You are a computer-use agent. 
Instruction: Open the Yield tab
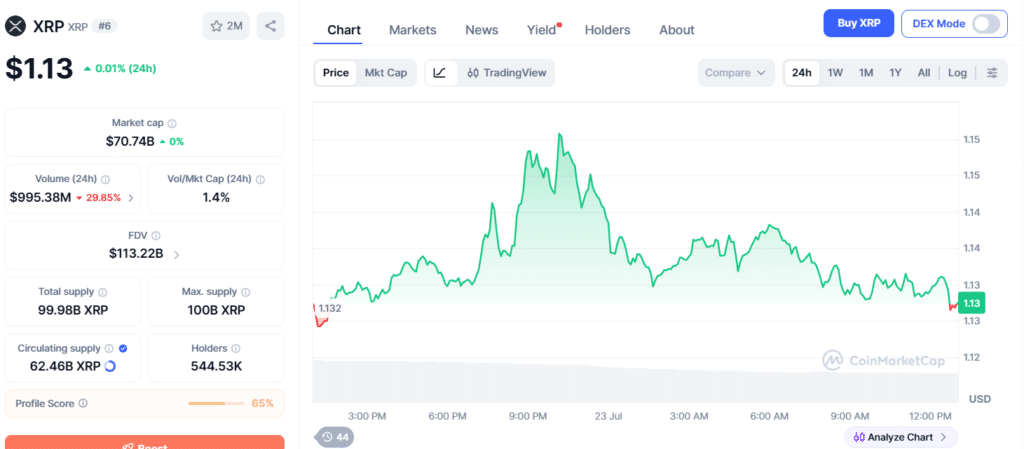pos(542,30)
